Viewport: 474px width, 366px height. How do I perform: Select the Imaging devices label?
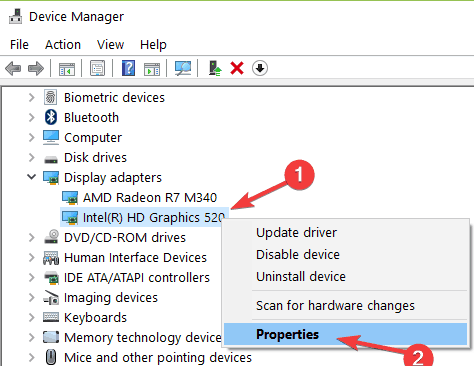111,298
